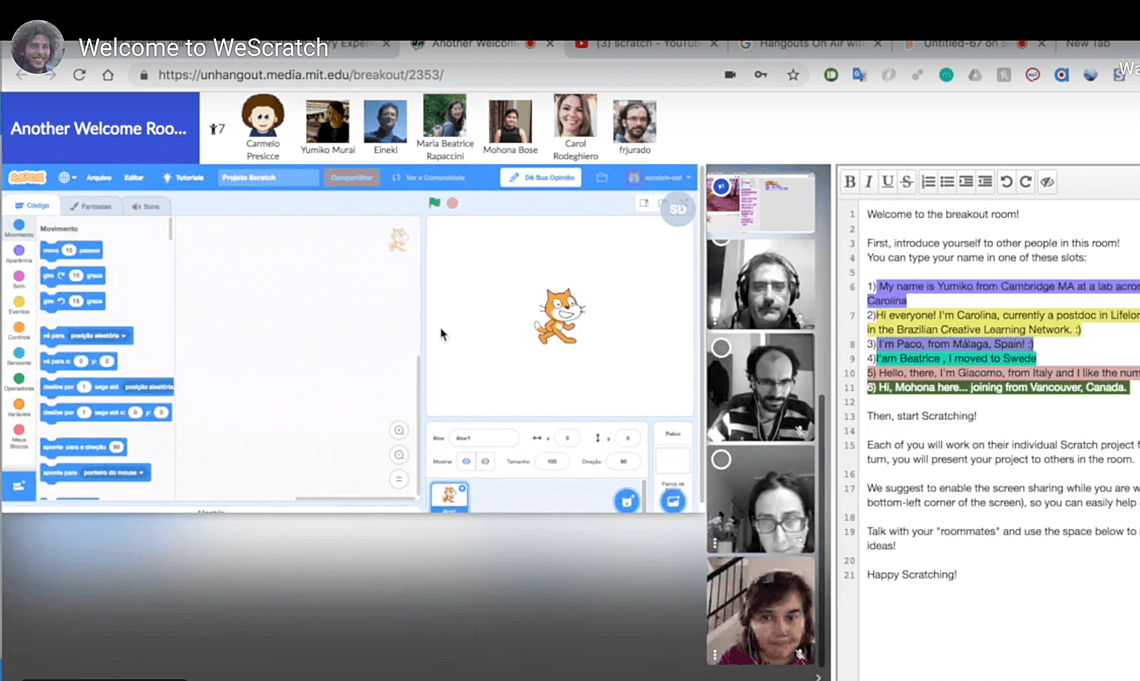
Task: Open the Arquivo menu in Scratch
Action: pos(99,177)
